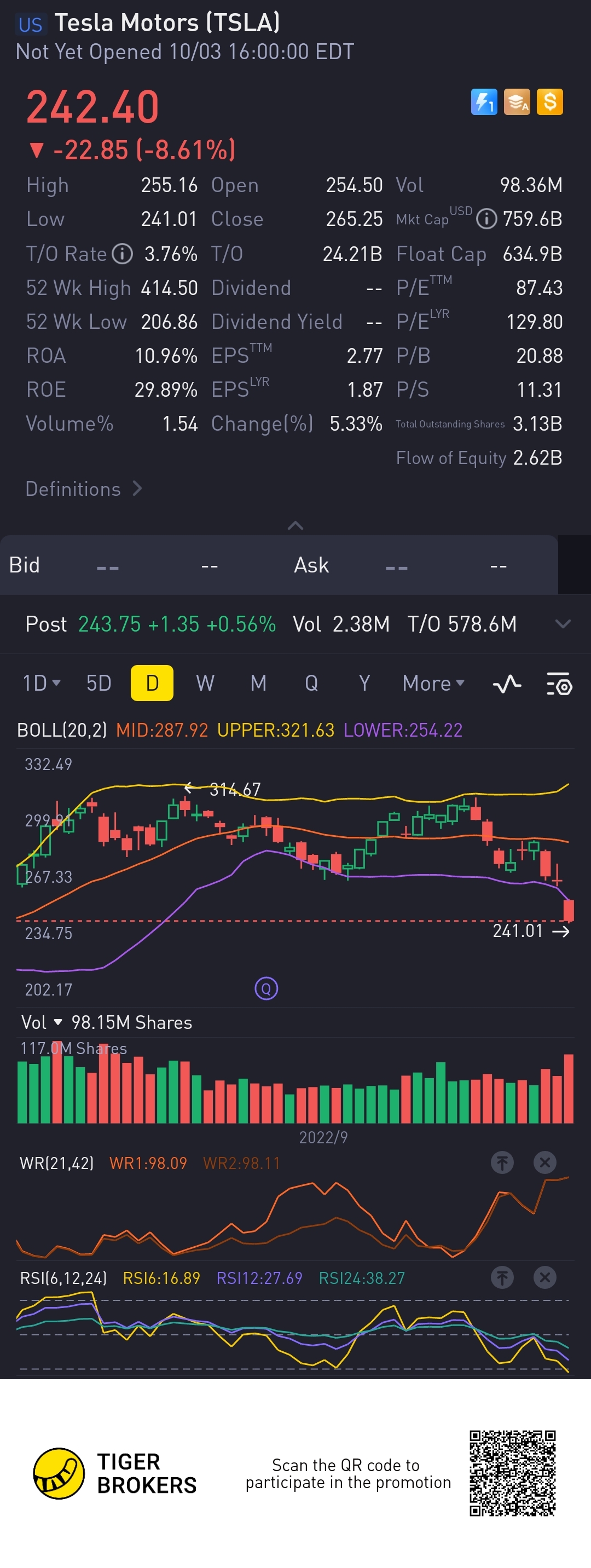Select the D daily chart tab

click(152, 683)
